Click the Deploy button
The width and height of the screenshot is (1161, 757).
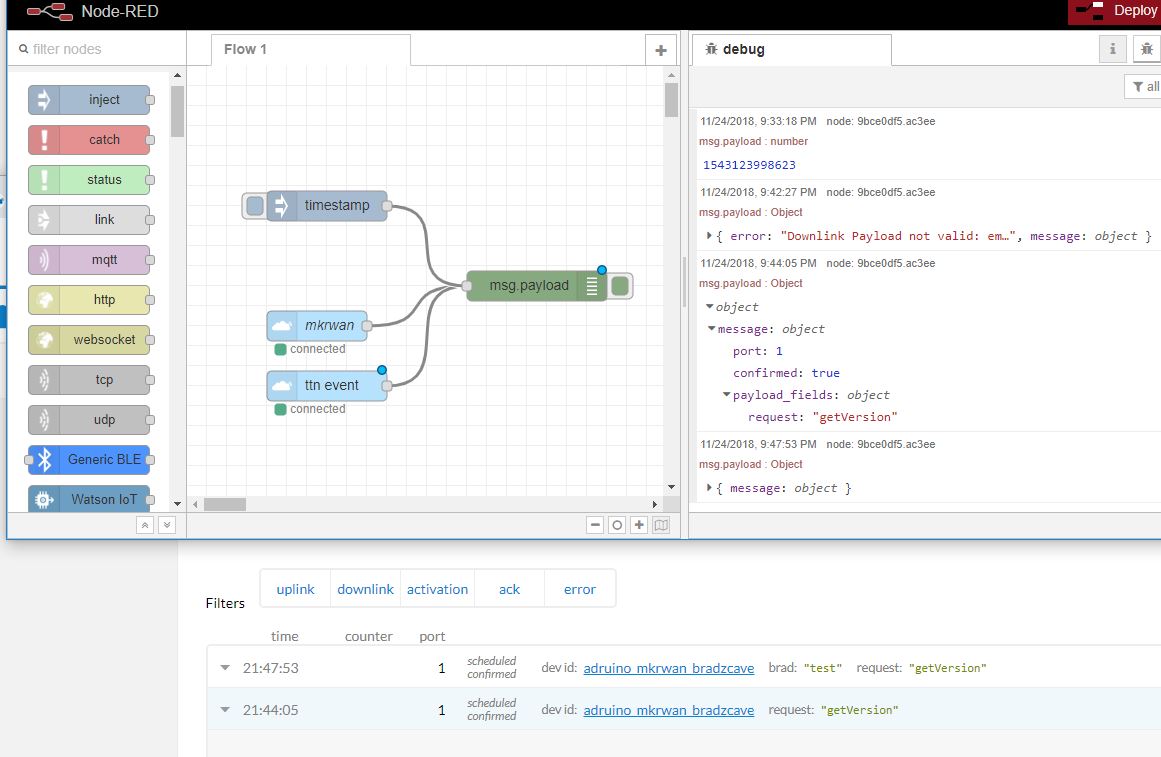pyautogui.click(x=1118, y=11)
